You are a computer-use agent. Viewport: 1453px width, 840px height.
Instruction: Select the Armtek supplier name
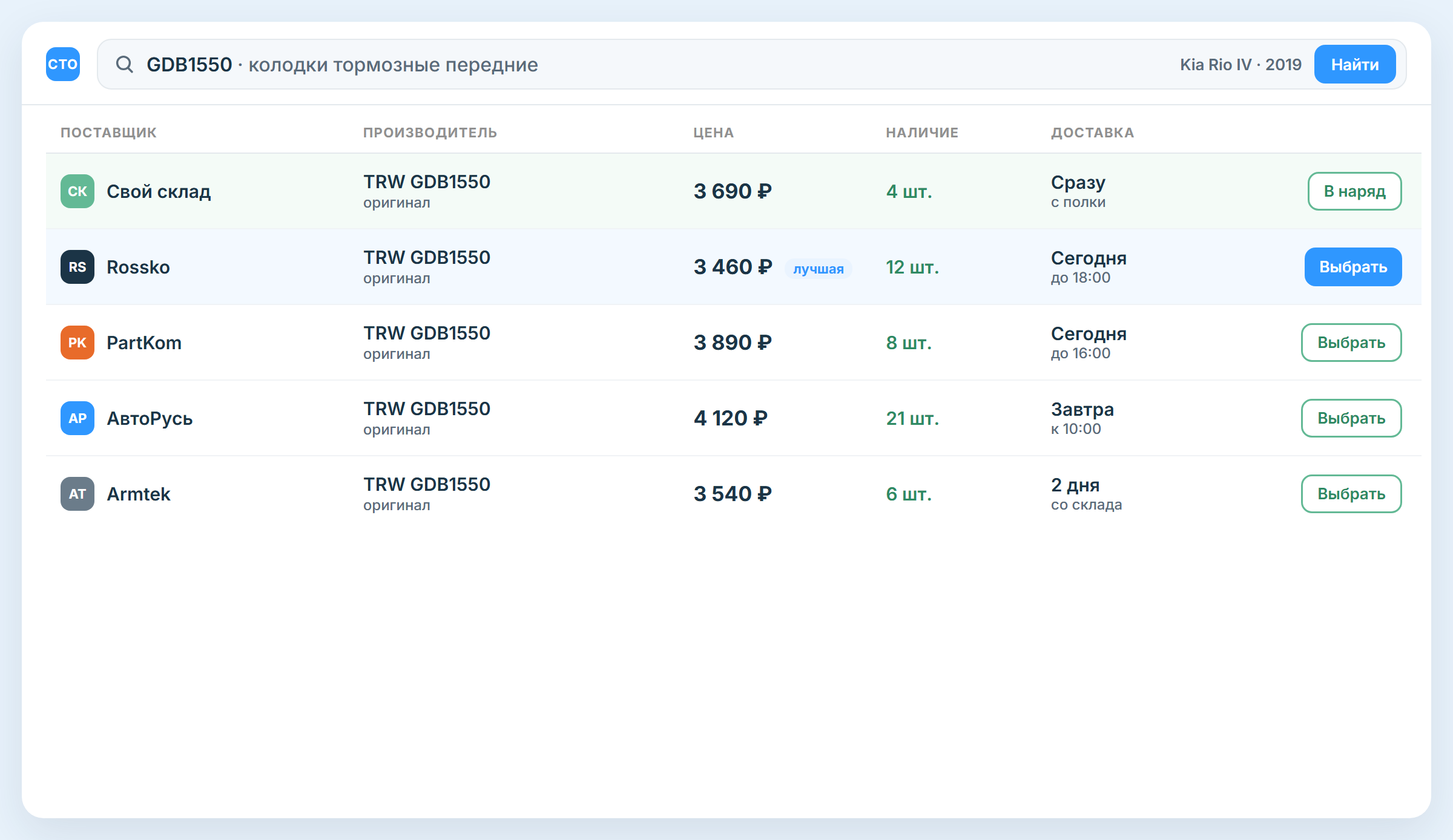tap(139, 494)
